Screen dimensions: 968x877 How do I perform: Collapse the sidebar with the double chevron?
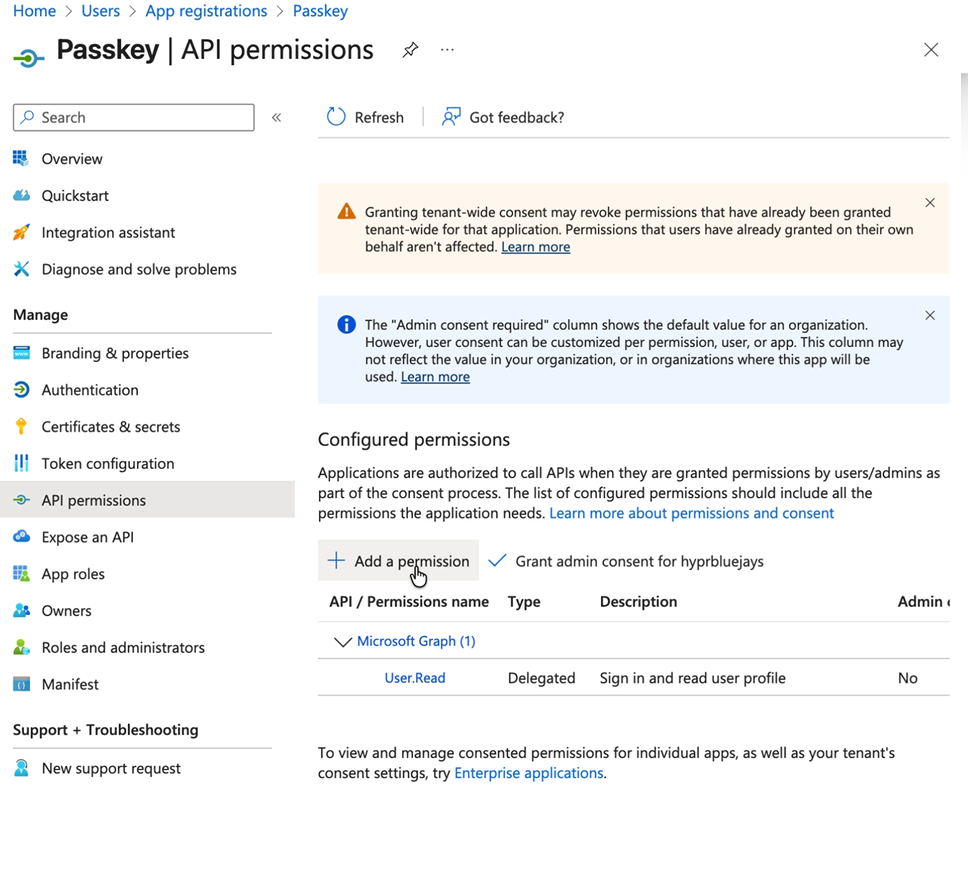click(x=277, y=117)
